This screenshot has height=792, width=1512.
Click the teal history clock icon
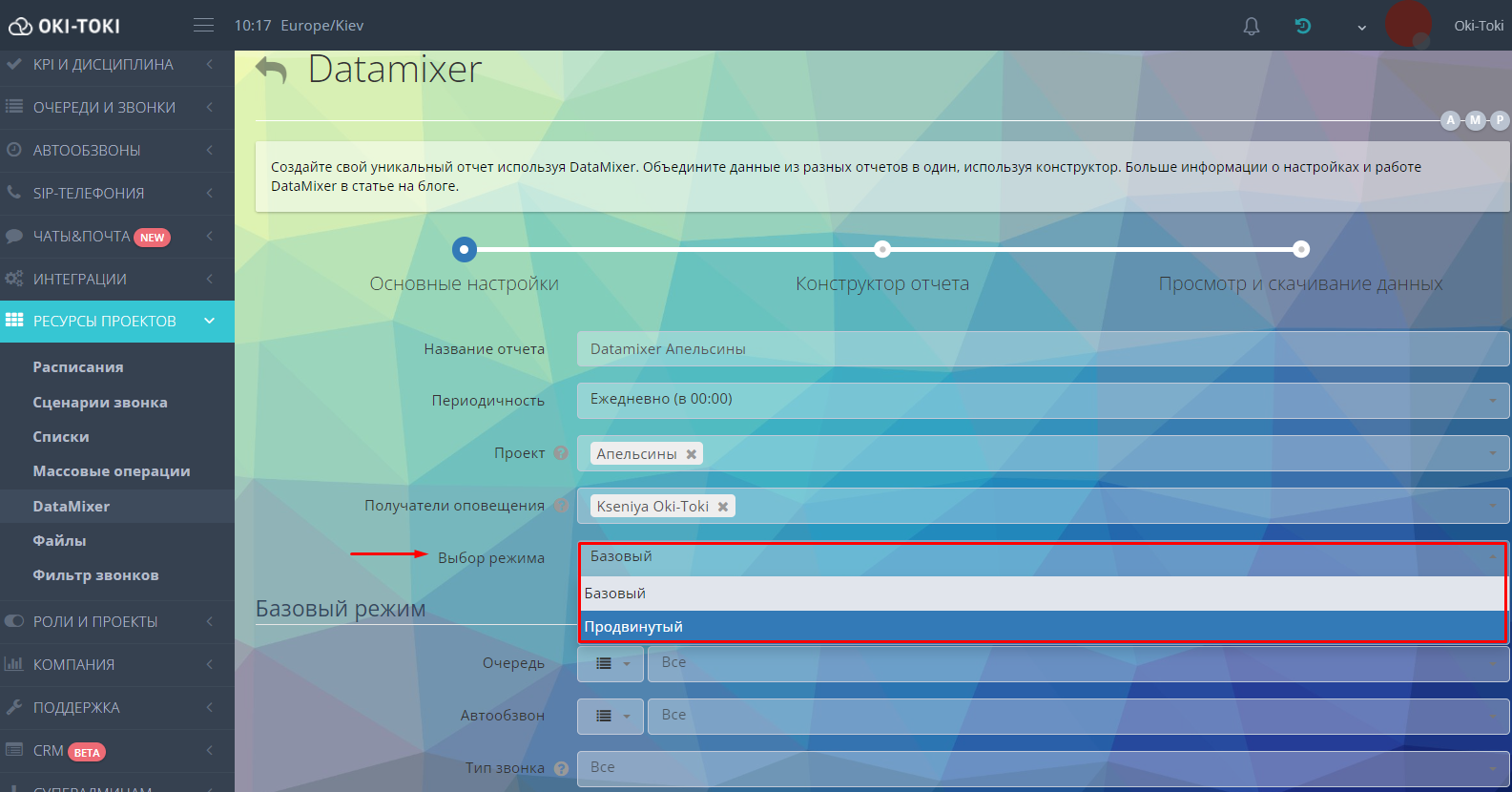1303,26
